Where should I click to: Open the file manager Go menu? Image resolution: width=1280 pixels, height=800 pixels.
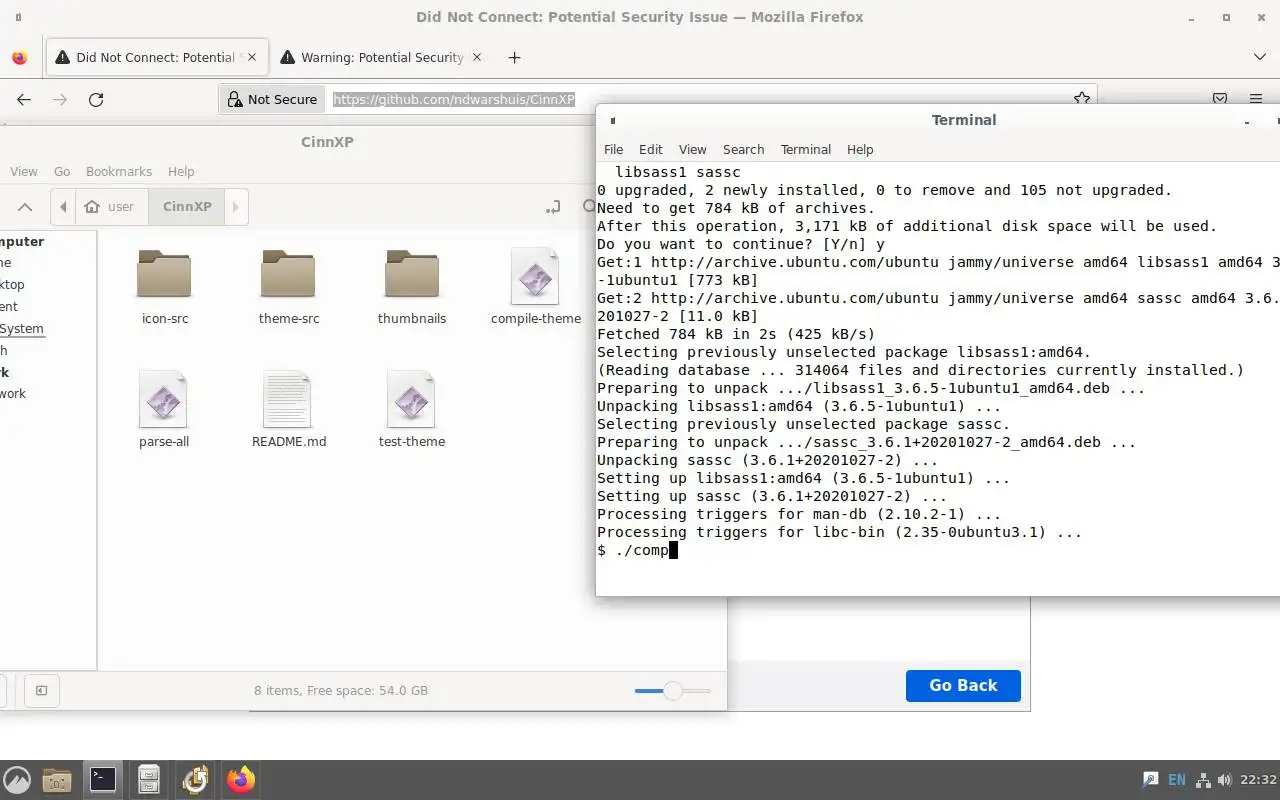click(x=62, y=172)
